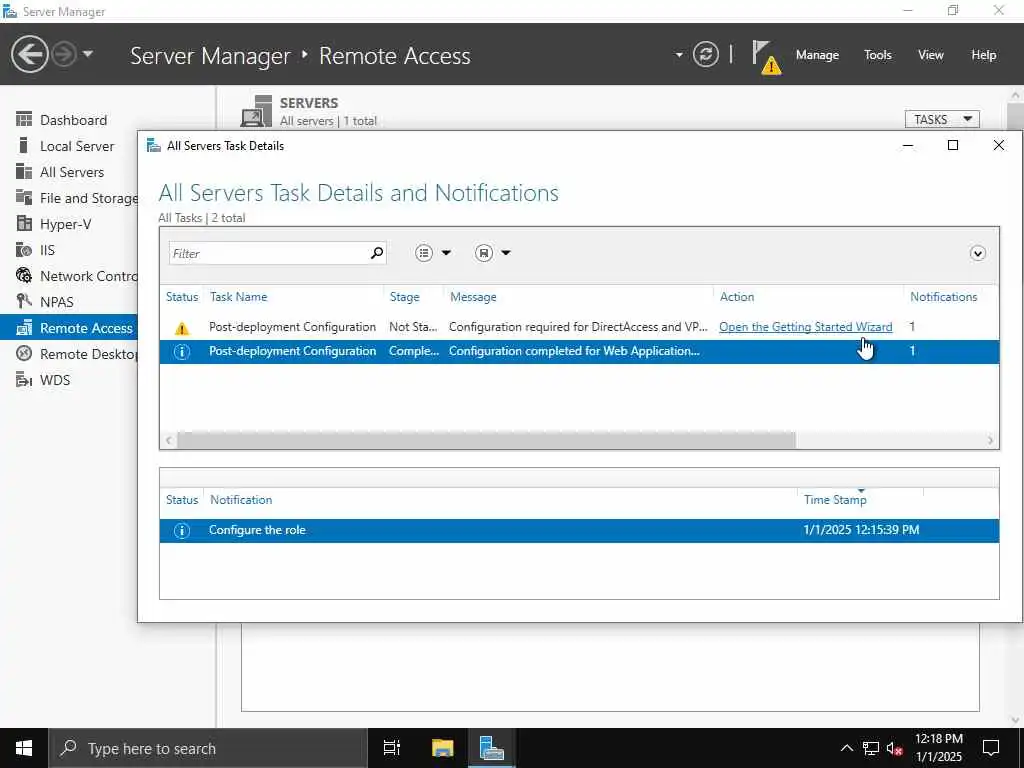This screenshot has width=1024, height=768.
Task: Click the Hyper-V icon in sidebar
Action: point(24,223)
